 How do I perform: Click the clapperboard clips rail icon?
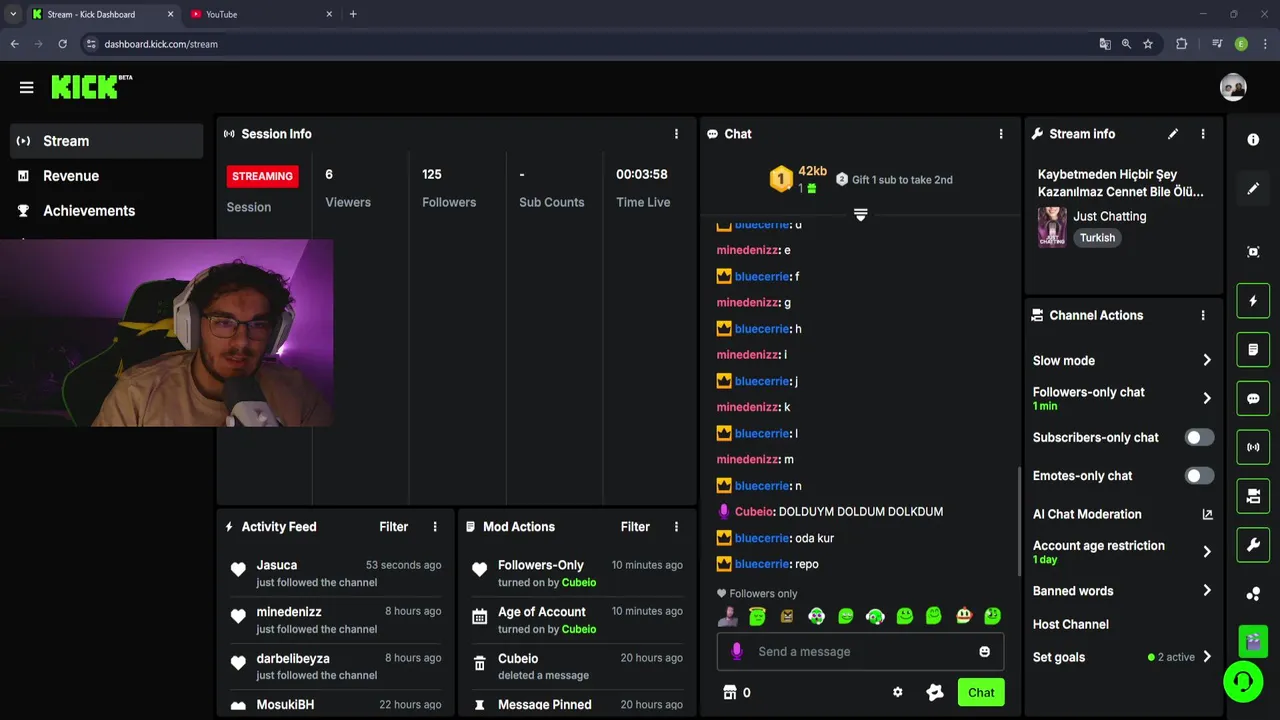tap(1253, 640)
